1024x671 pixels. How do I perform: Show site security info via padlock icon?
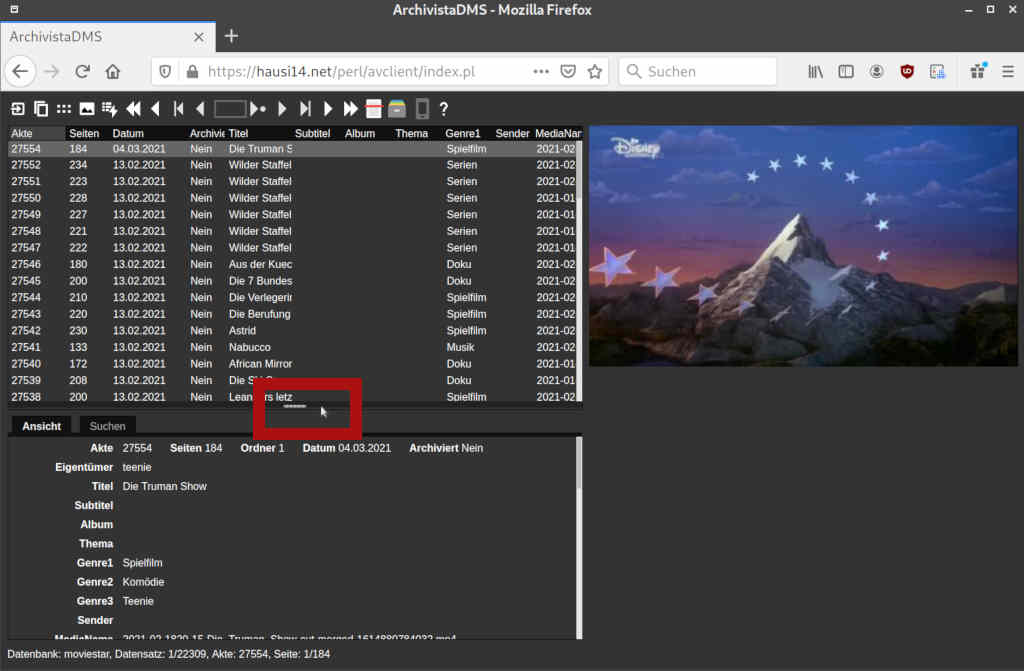[x=192, y=71]
